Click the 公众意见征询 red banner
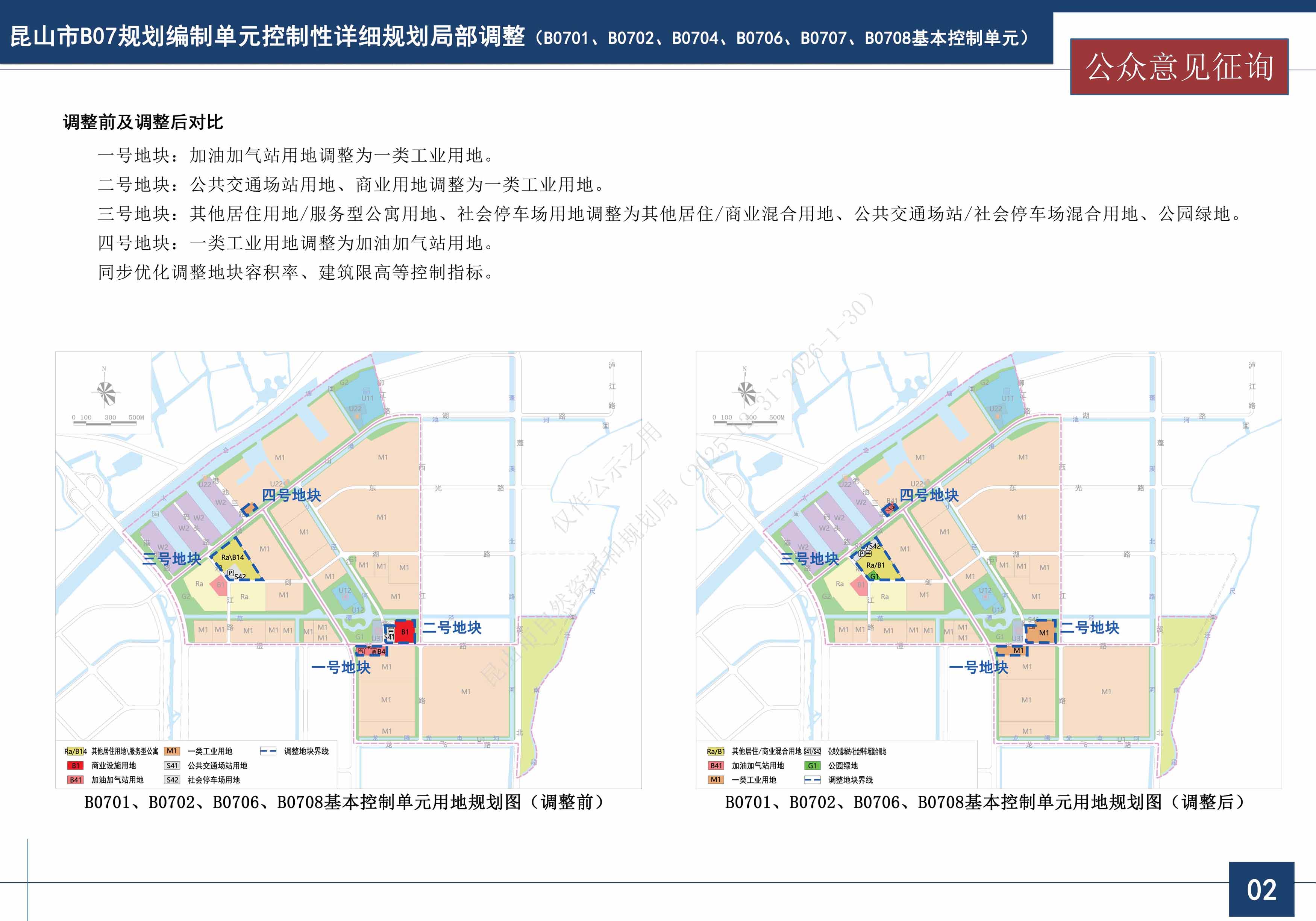Viewport: 1316px width, 921px height. click(1179, 67)
